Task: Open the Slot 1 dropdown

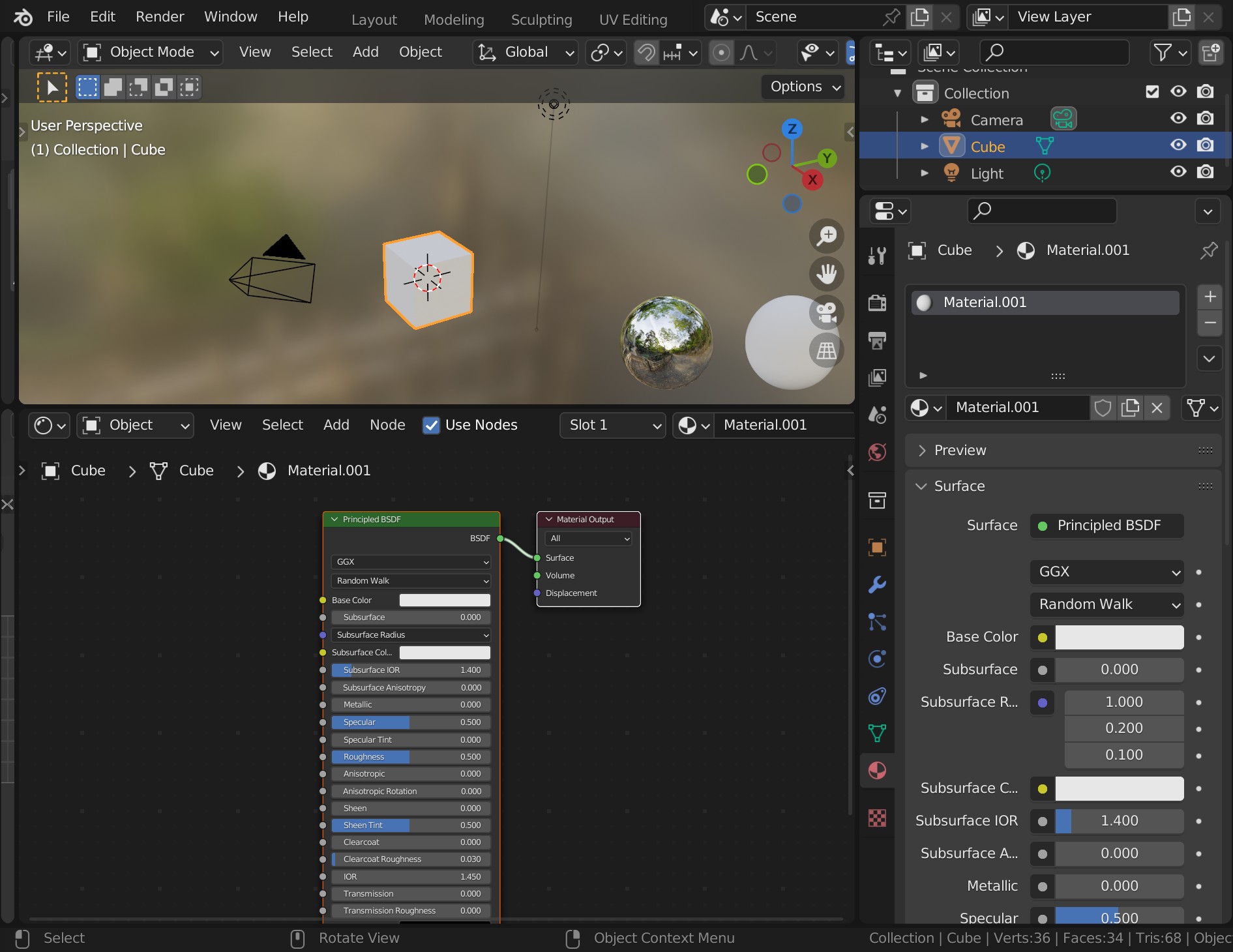Action: pyautogui.click(x=612, y=425)
